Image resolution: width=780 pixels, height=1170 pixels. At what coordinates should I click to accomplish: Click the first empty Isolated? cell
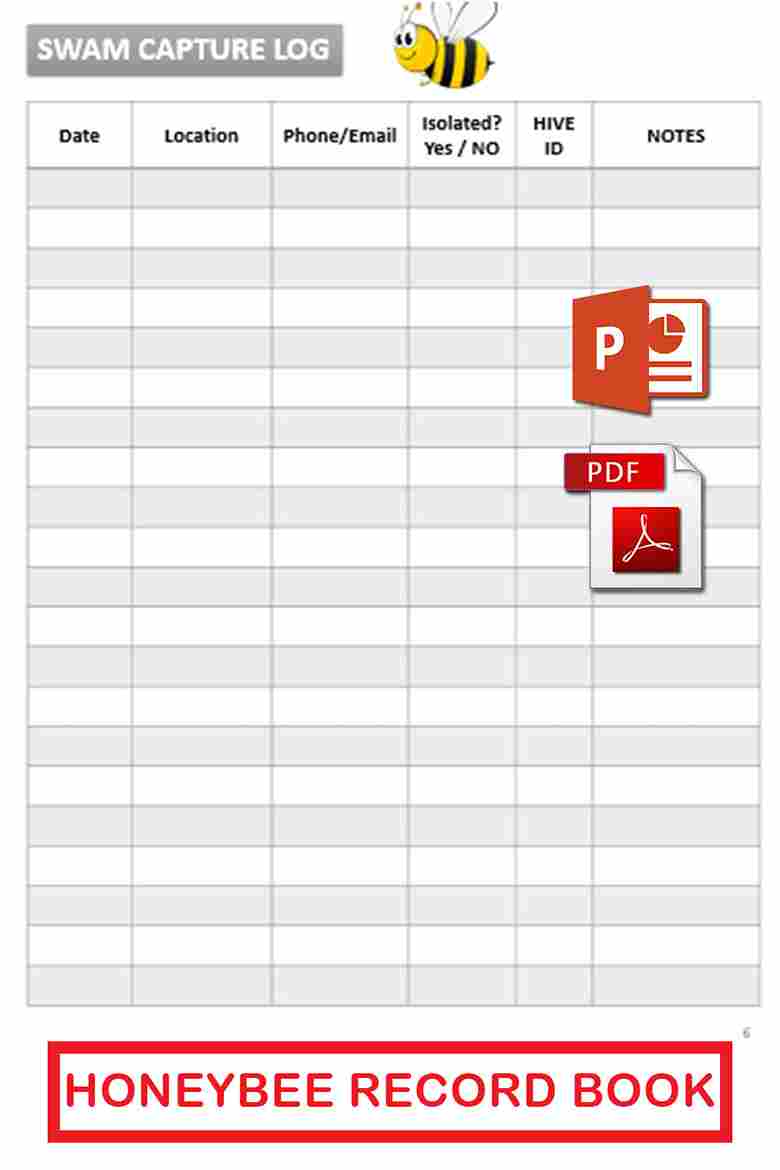(461, 188)
